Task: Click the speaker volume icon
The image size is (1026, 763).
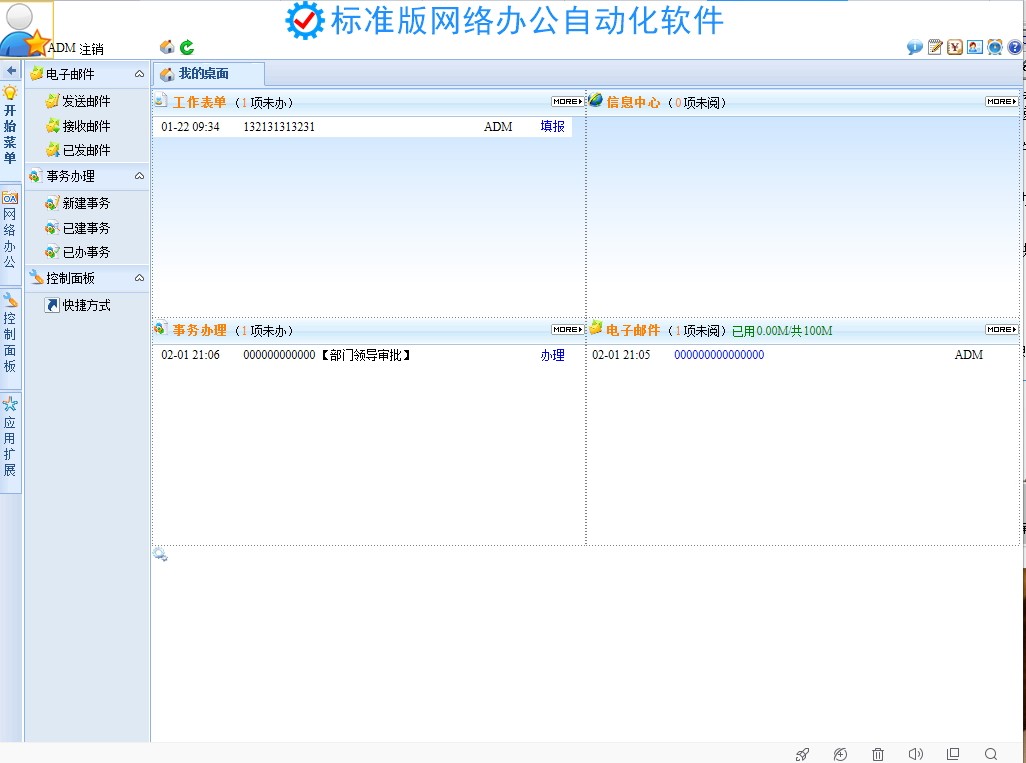Action: click(x=915, y=754)
